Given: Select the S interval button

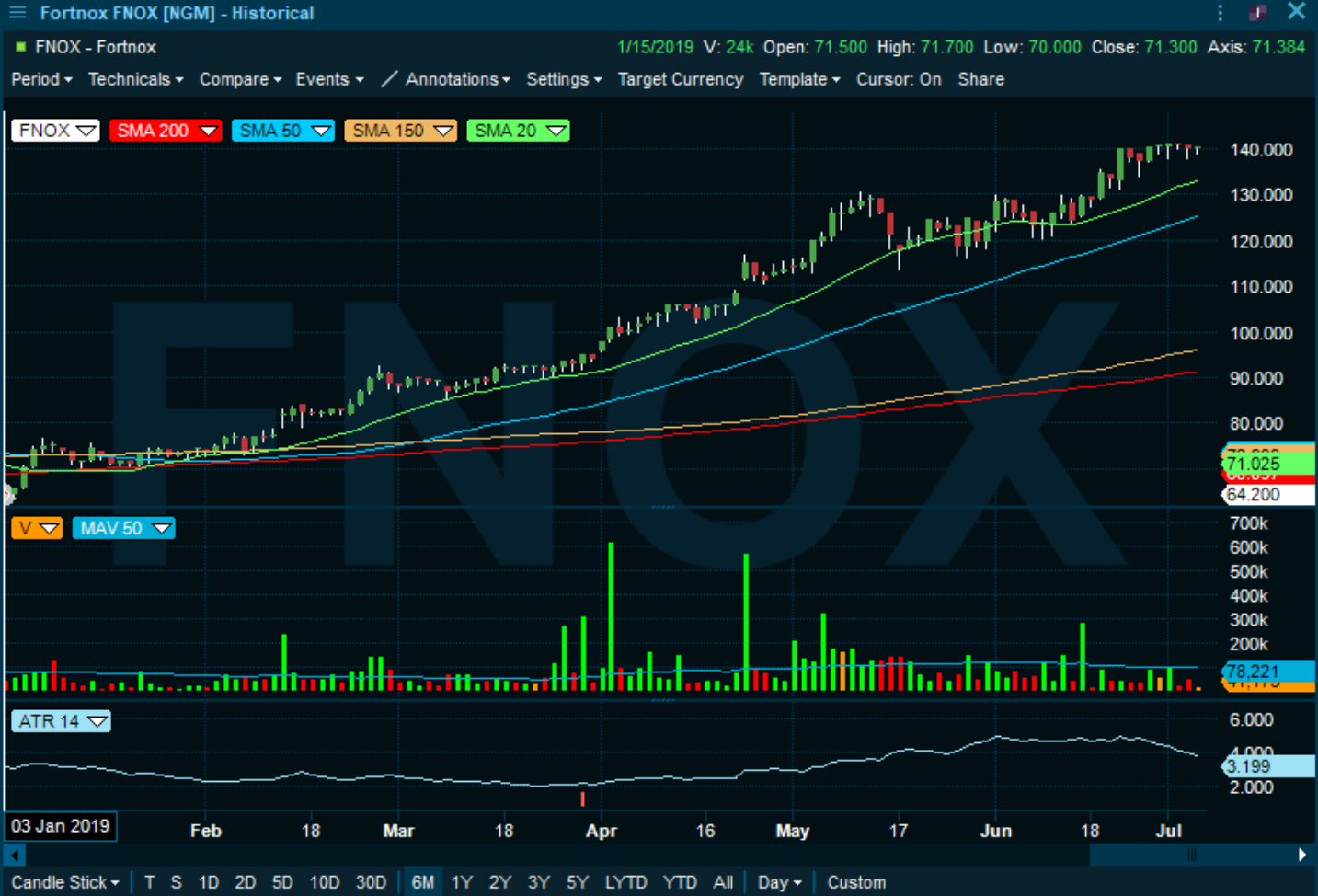Looking at the screenshot, I should [x=176, y=882].
